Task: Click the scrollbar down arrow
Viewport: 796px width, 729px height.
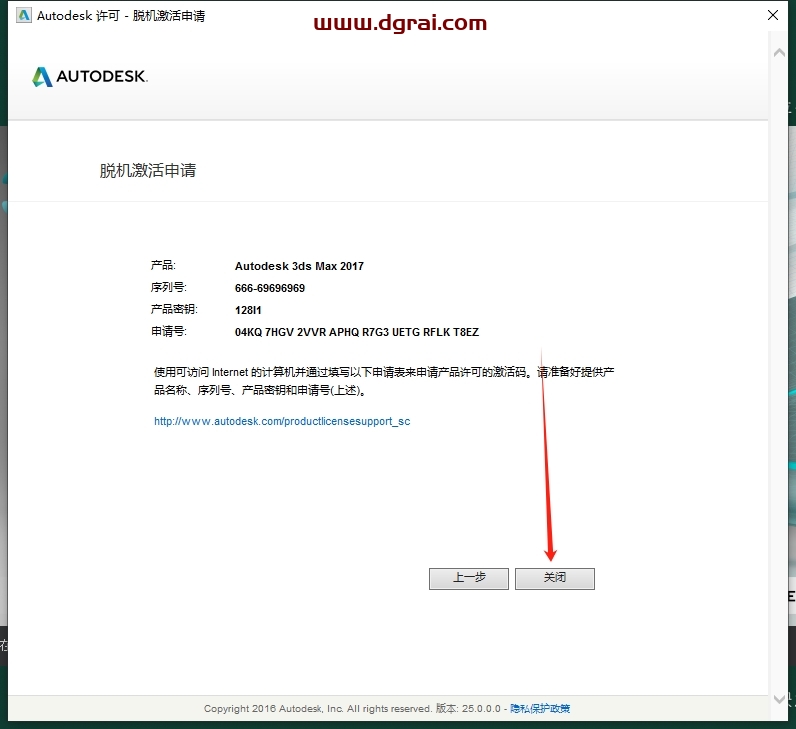Action: point(779,699)
